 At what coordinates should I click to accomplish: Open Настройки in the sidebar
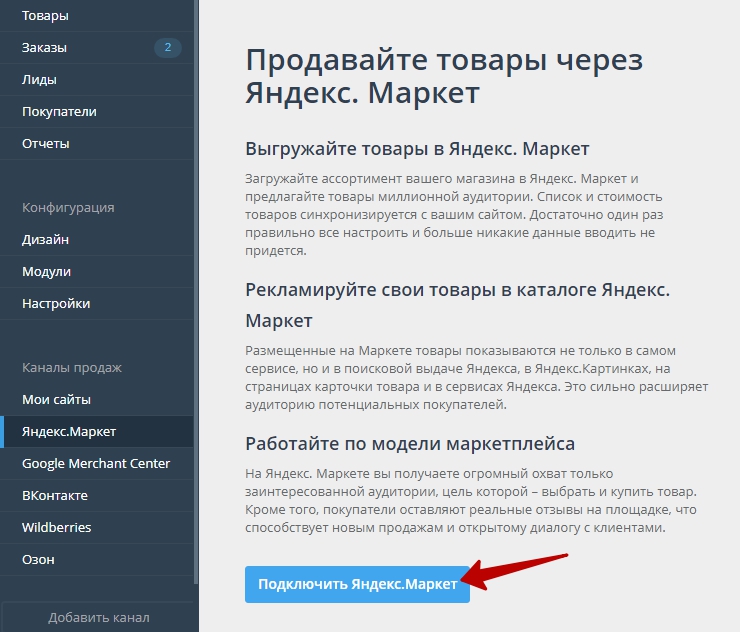[x=96, y=303]
